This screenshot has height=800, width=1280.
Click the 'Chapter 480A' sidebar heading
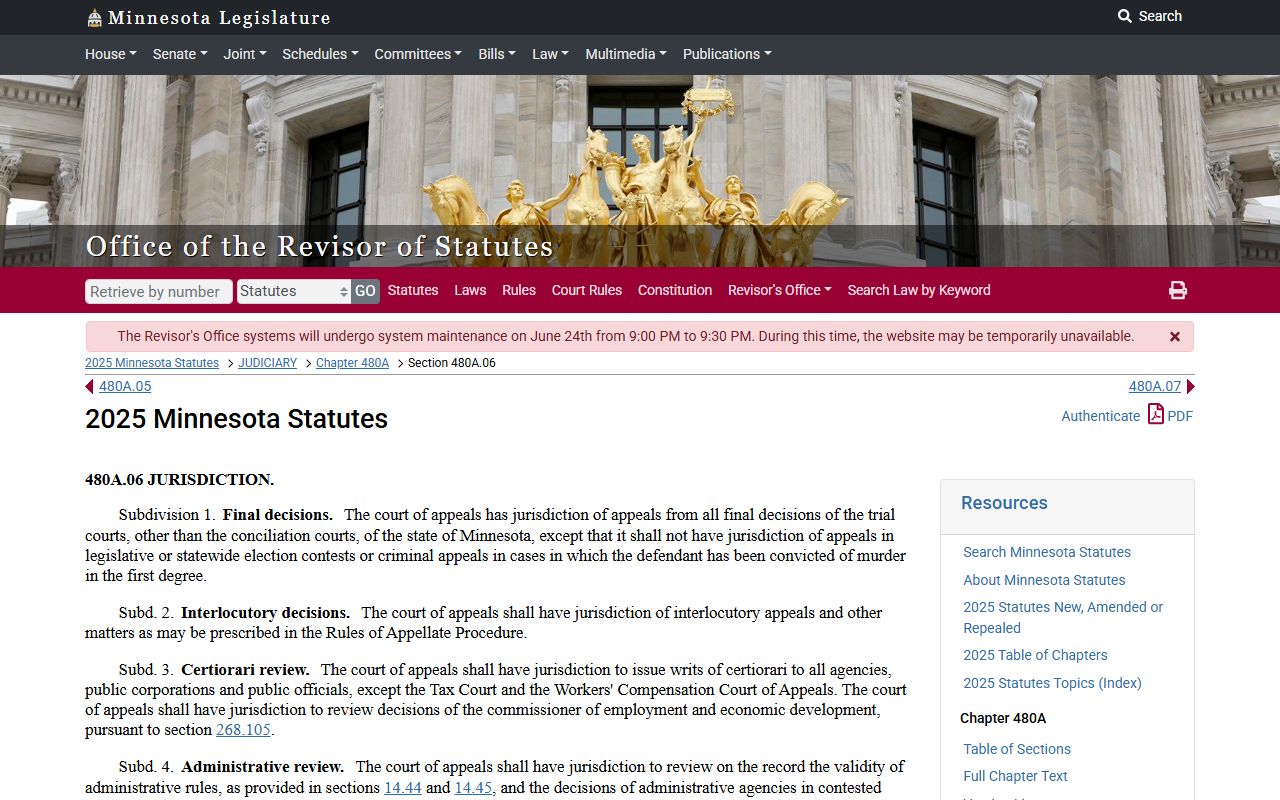coord(1003,718)
